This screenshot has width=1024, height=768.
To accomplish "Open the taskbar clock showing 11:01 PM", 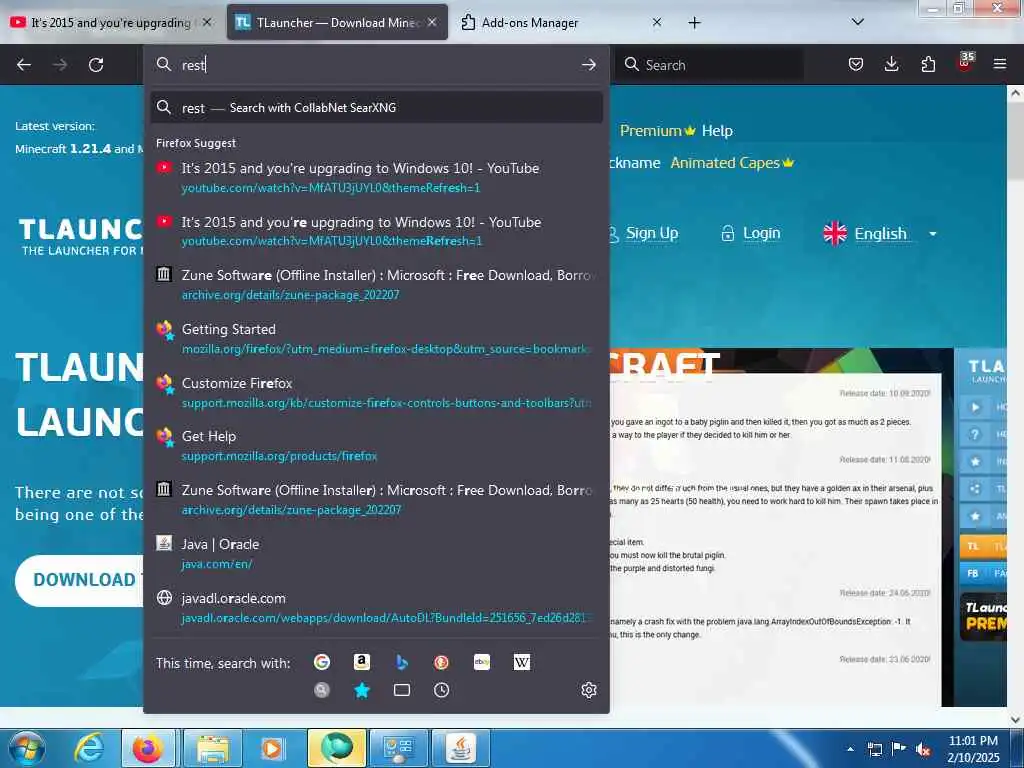I will (973, 748).
